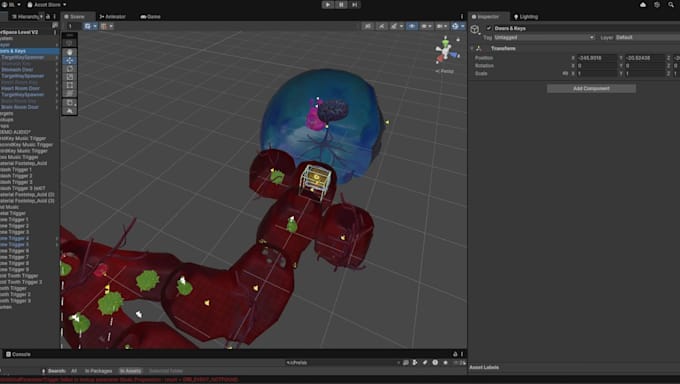Toggle the scene gizmo rotation lock

point(458,39)
